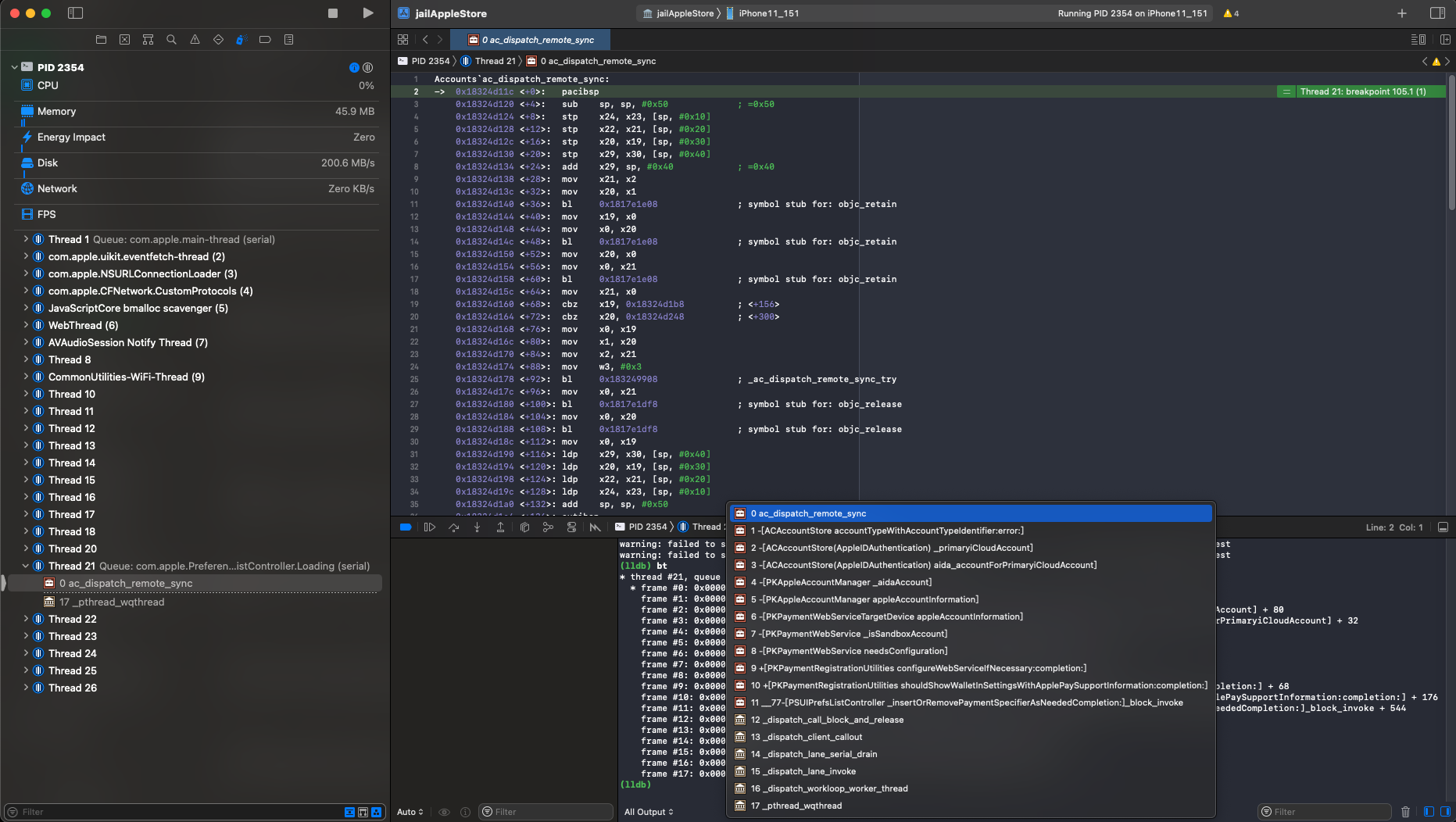Go forward in editor history
This screenshot has height=822, width=1456.
click(440, 39)
